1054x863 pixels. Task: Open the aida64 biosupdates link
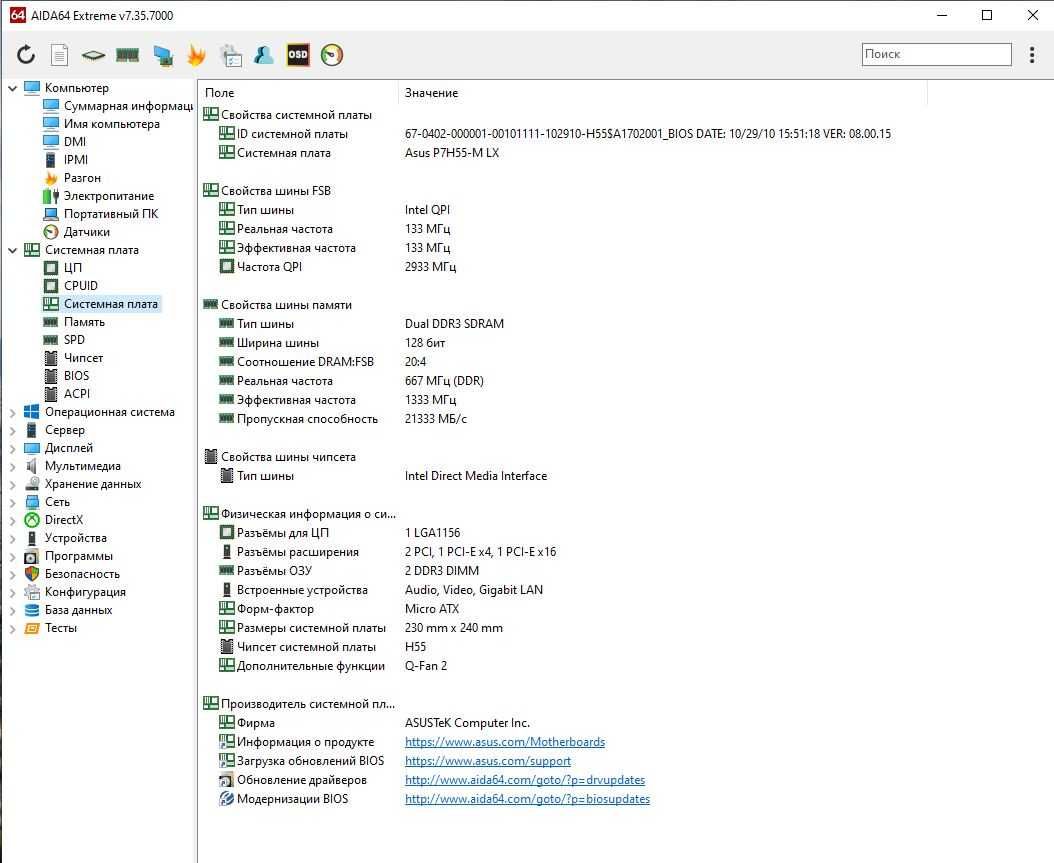[x=527, y=799]
